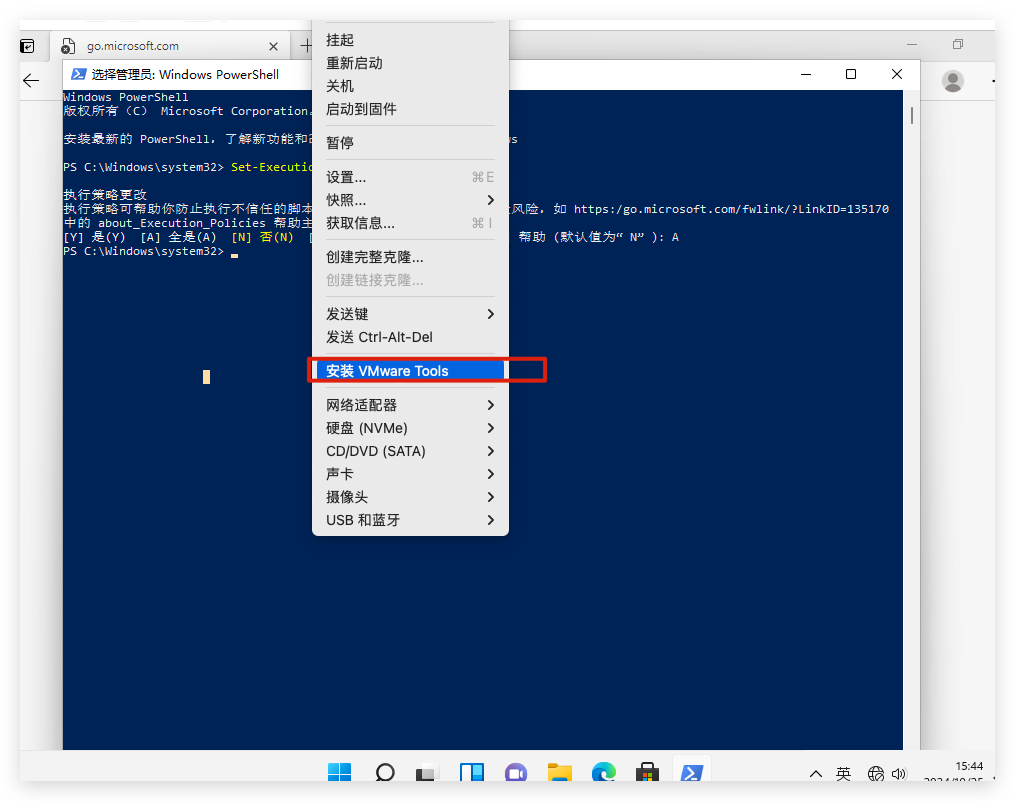Open Edge tab actions menu icon
This screenshot has width=1015, height=801.
[x=27, y=46]
